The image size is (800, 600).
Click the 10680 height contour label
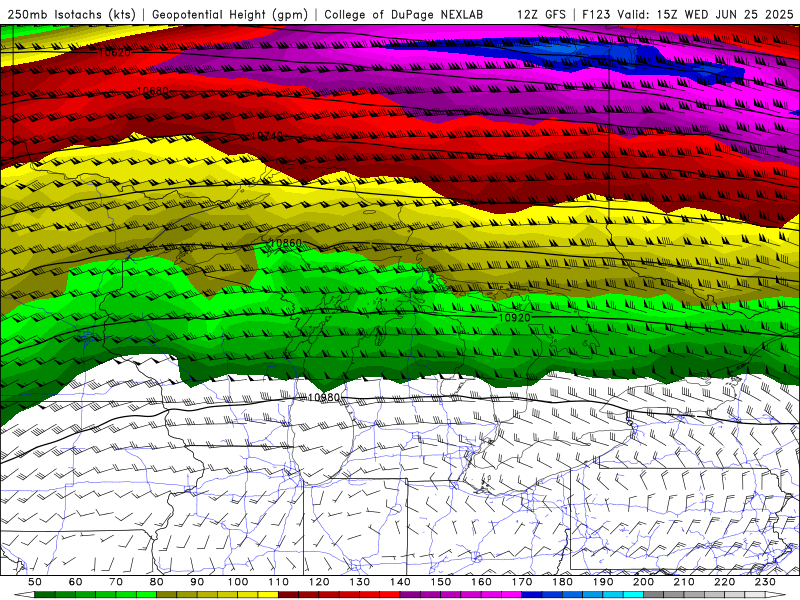153,91
